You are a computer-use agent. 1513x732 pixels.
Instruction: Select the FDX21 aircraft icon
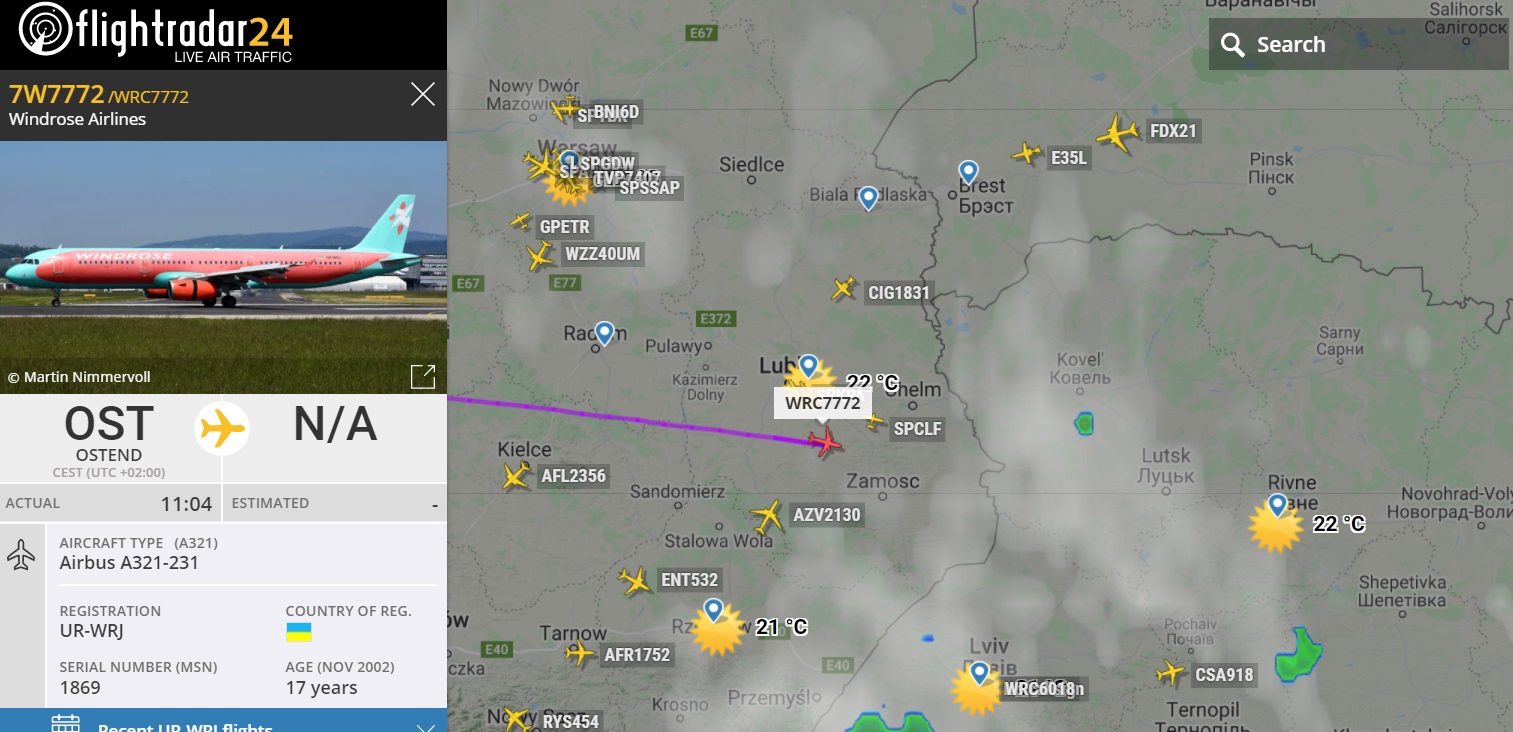[1117, 133]
